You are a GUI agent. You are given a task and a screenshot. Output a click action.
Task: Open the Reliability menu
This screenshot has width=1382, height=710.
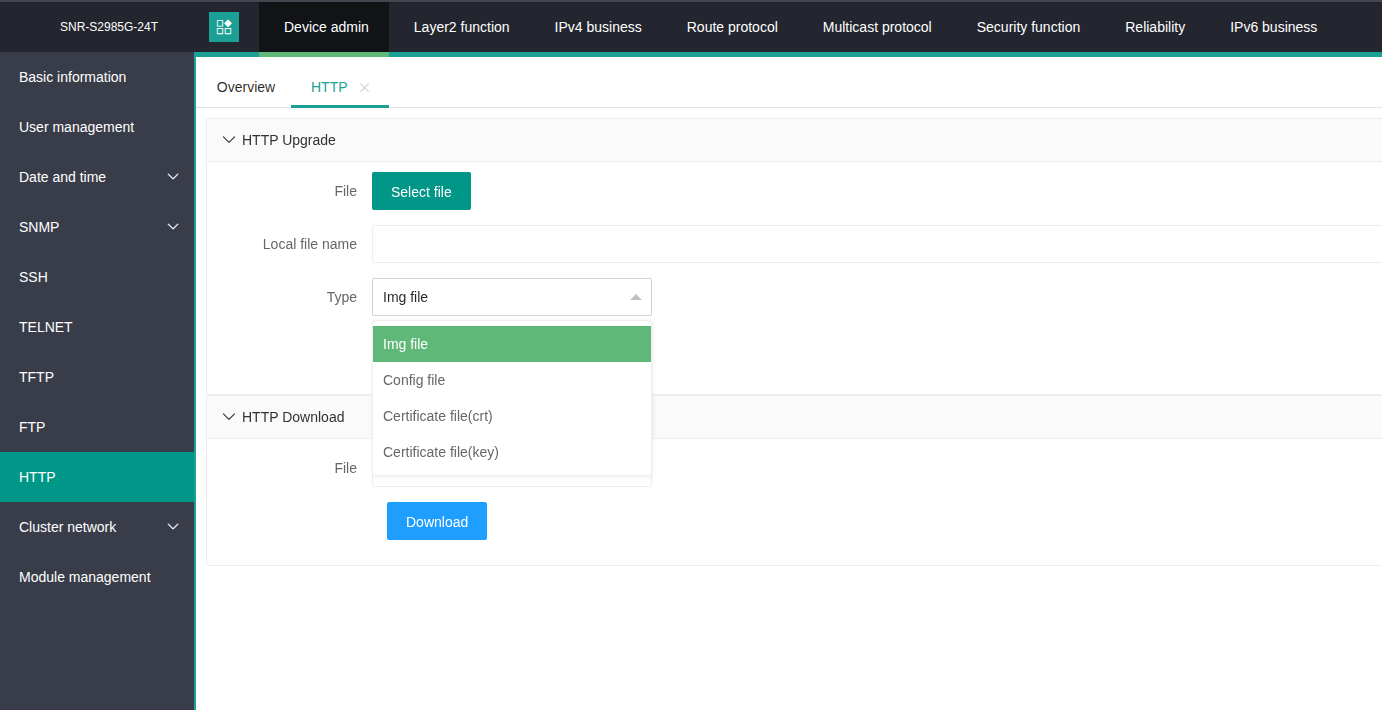click(x=1155, y=27)
